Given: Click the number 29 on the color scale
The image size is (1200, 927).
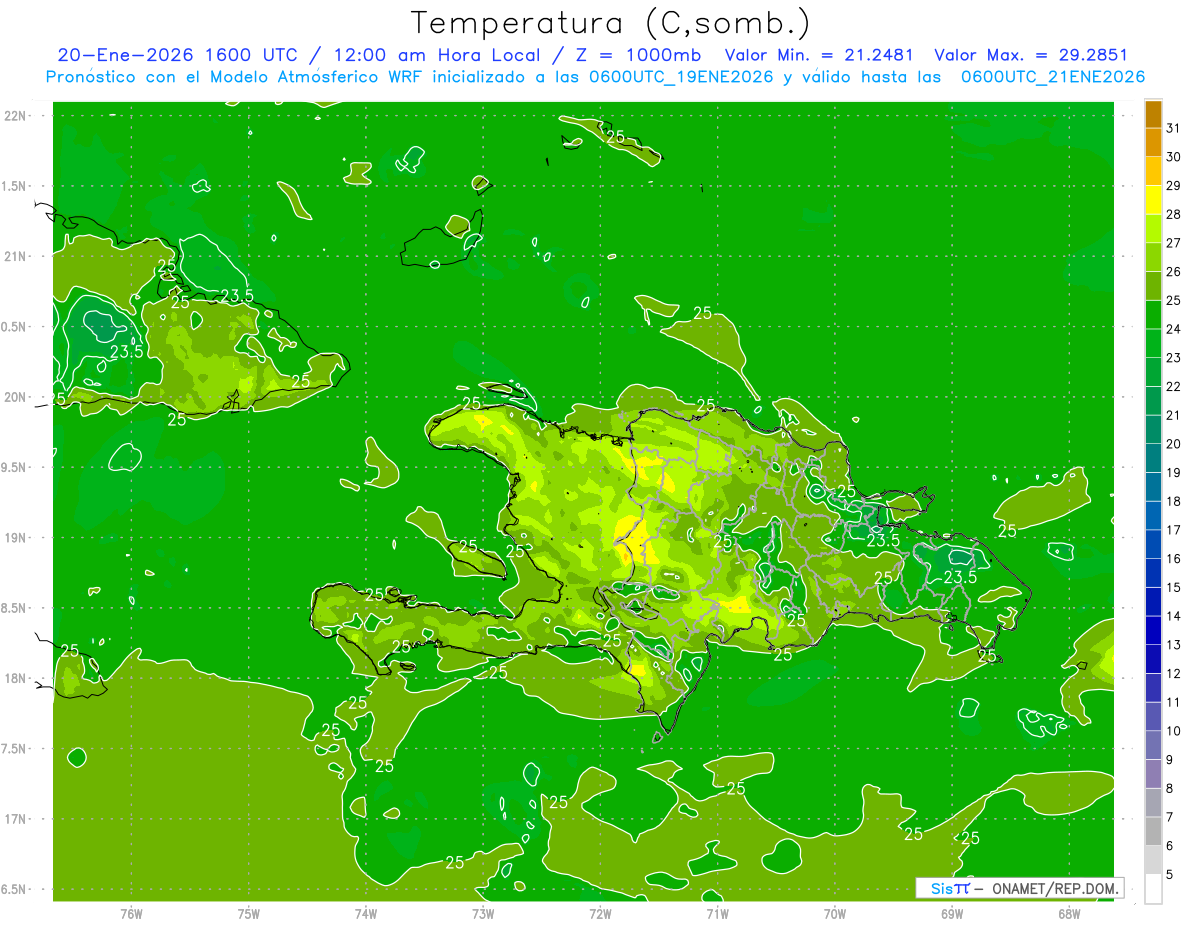Looking at the screenshot, I should tap(1174, 185).
